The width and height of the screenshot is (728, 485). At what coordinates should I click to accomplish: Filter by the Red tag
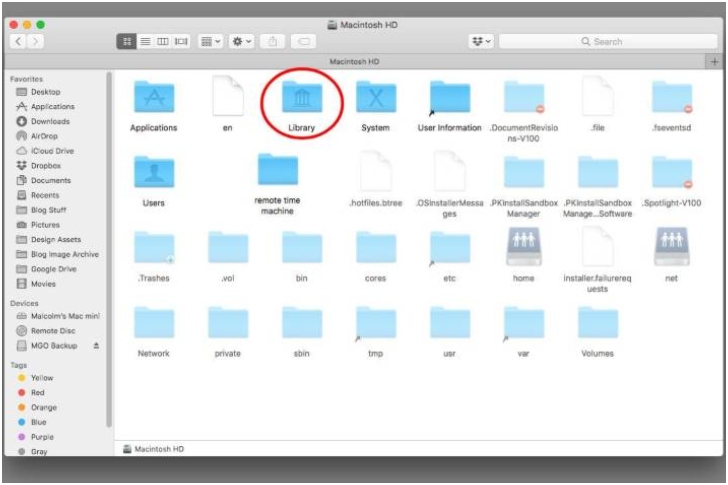tap(31, 393)
